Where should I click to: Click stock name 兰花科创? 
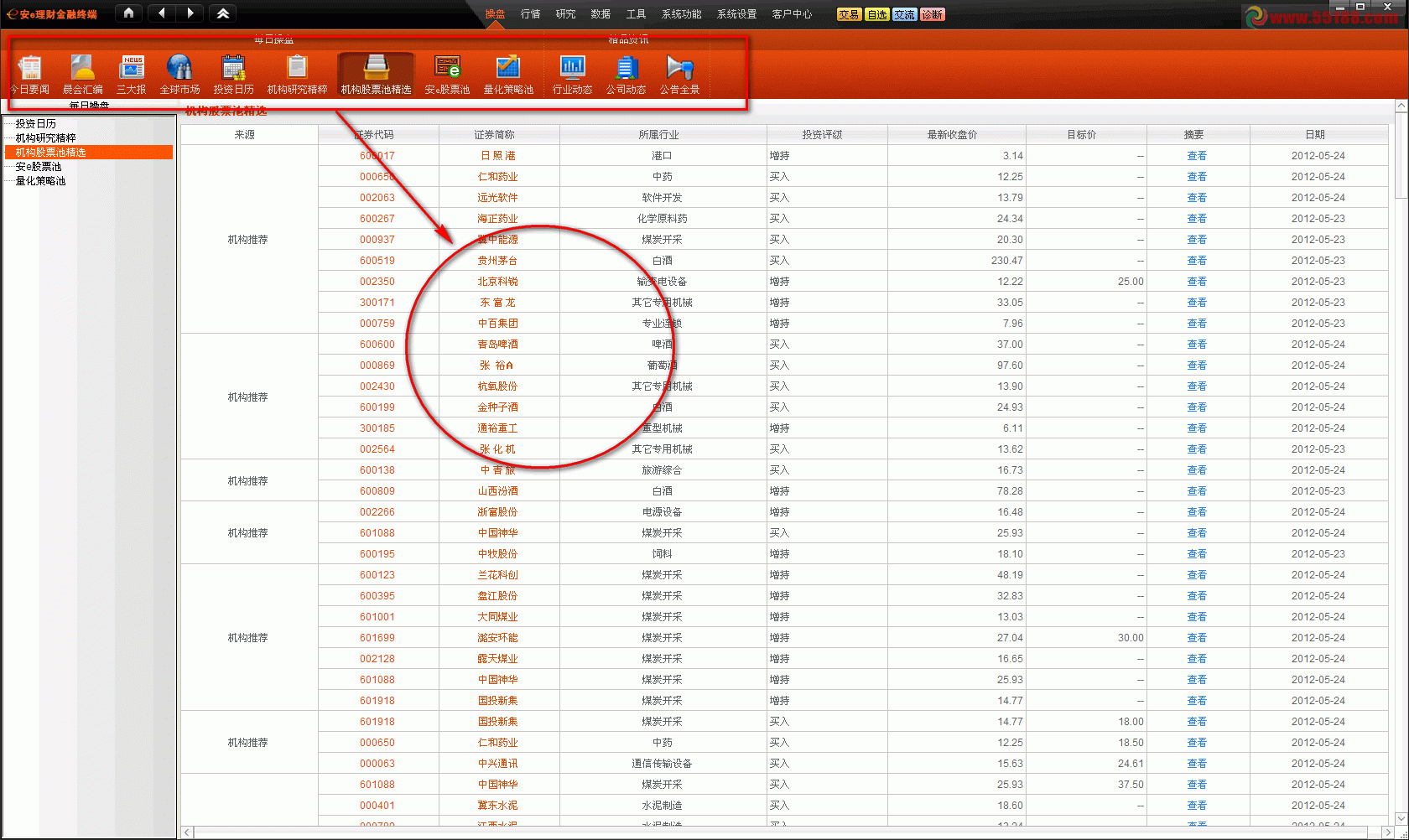pos(497,575)
